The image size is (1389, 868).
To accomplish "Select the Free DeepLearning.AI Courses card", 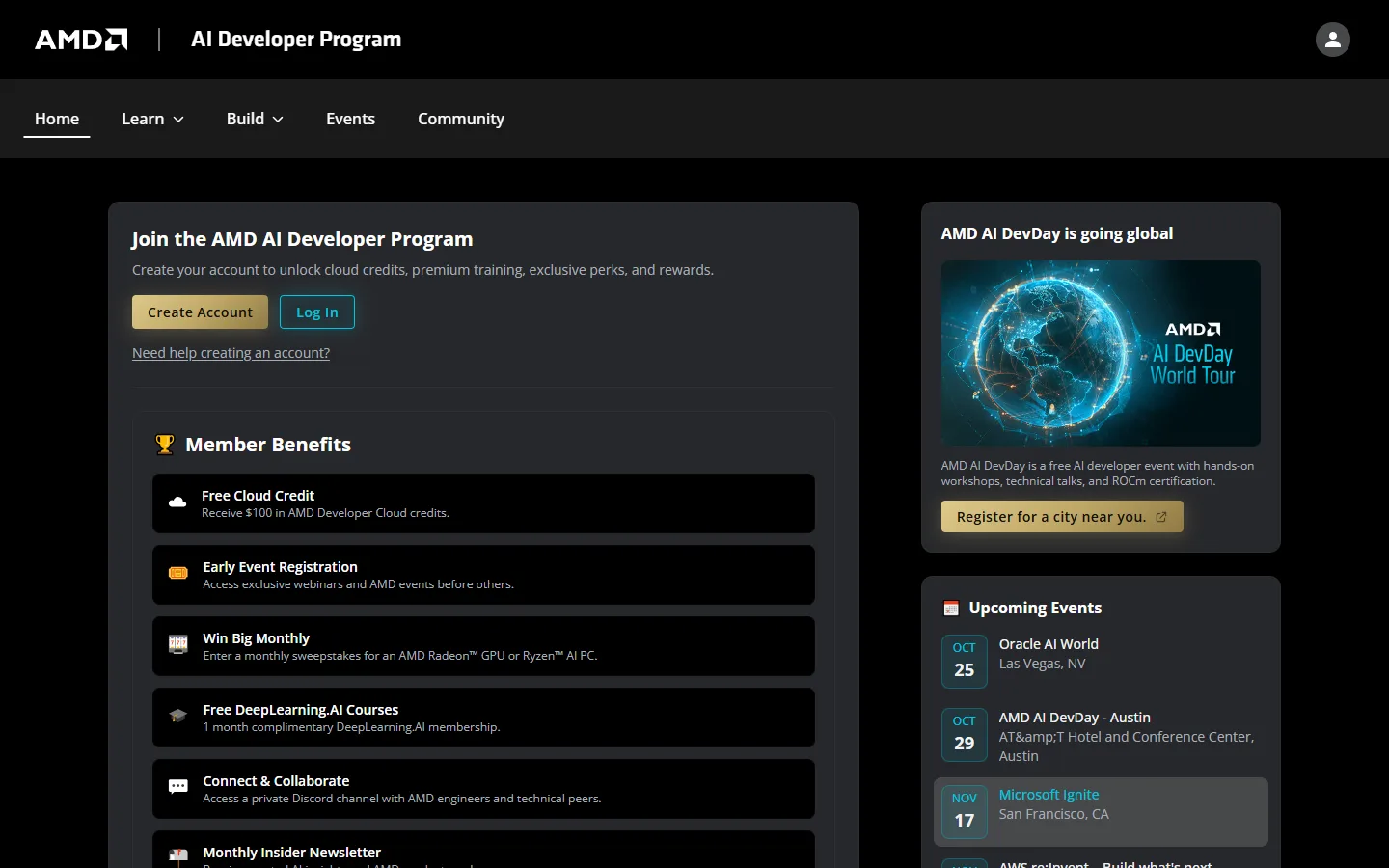I will pyautogui.click(x=483, y=718).
